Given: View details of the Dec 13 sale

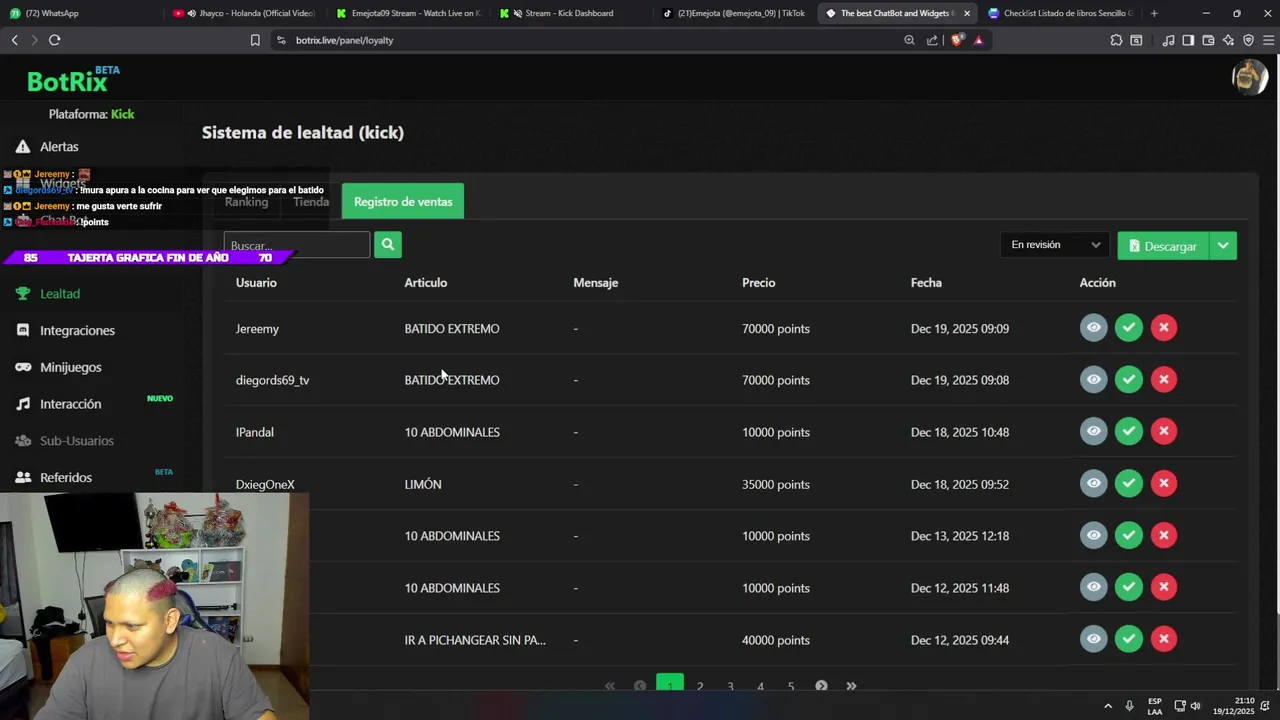Looking at the screenshot, I should point(1094,536).
